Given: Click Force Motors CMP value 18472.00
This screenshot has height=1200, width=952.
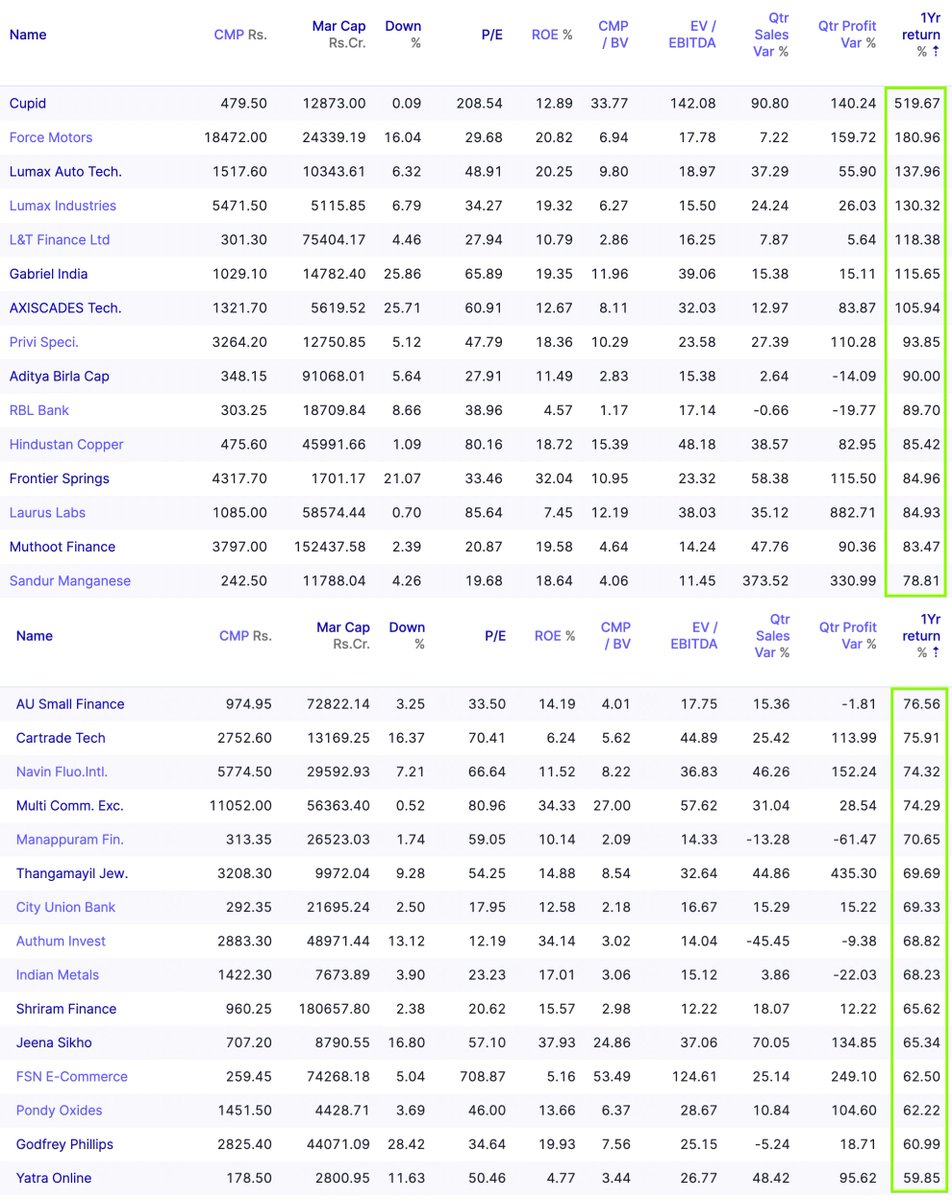Looking at the screenshot, I should click(234, 137).
